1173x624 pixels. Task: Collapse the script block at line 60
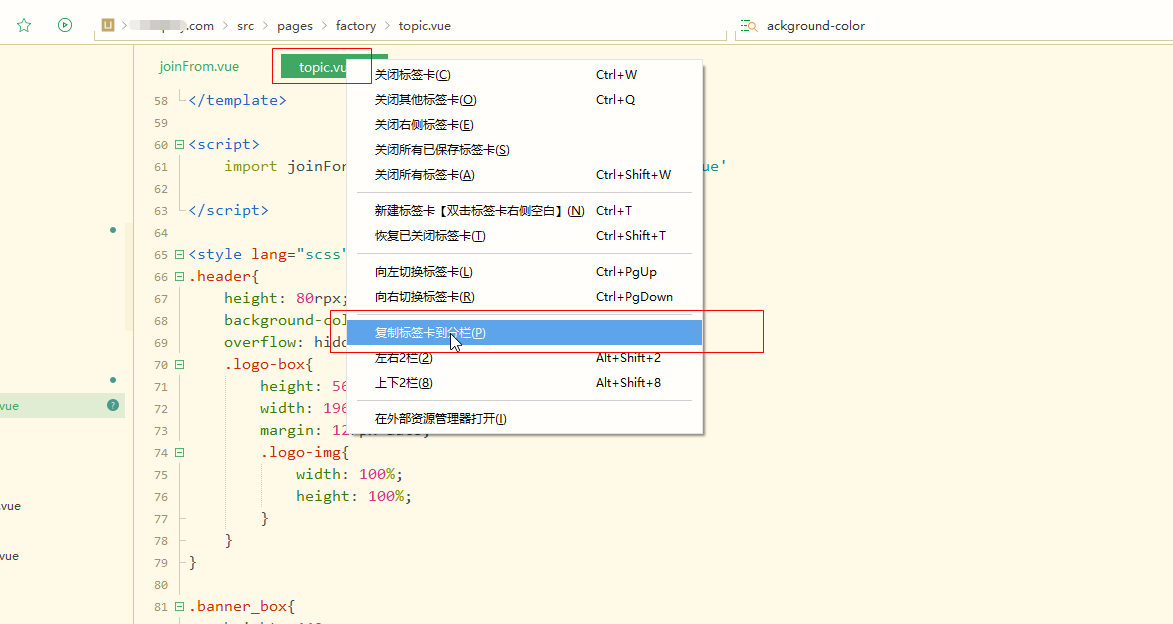[x=180, y=144]
